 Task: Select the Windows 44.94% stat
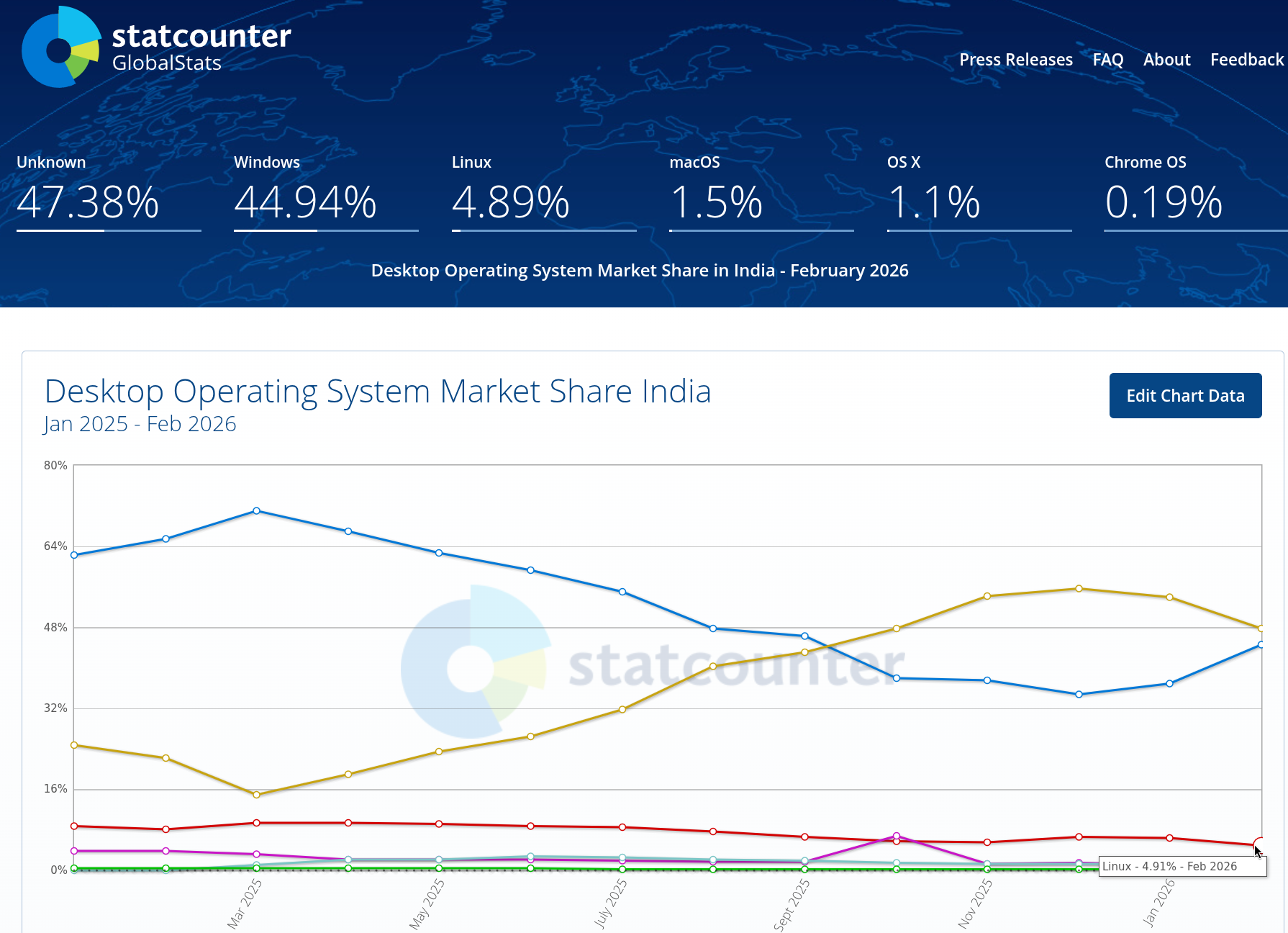[x=326, y=192]
